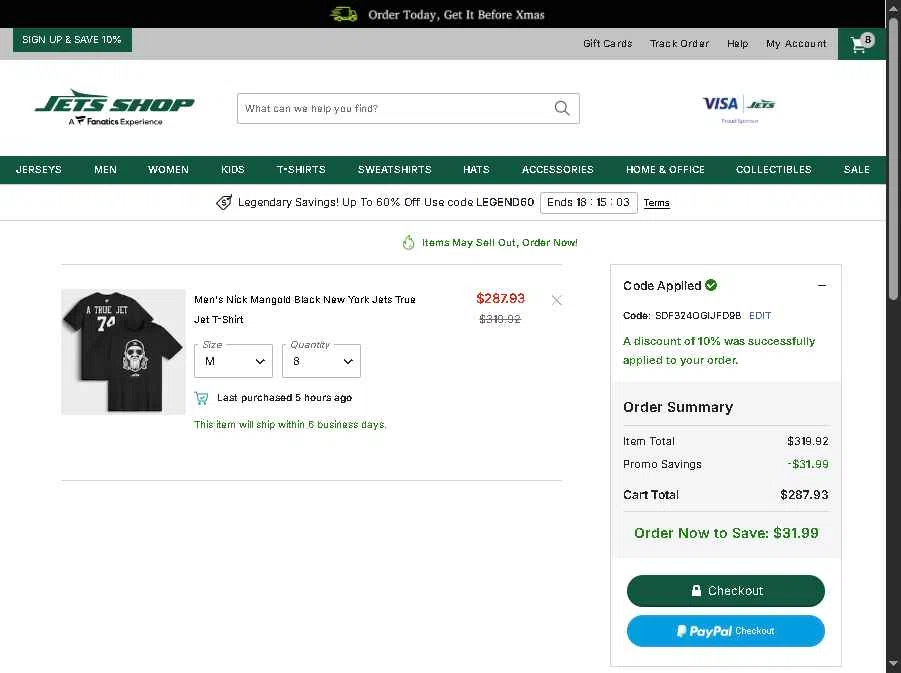
Task: Open the Nick Mangold T-Shirt product title
Action: tap(305, 309)
